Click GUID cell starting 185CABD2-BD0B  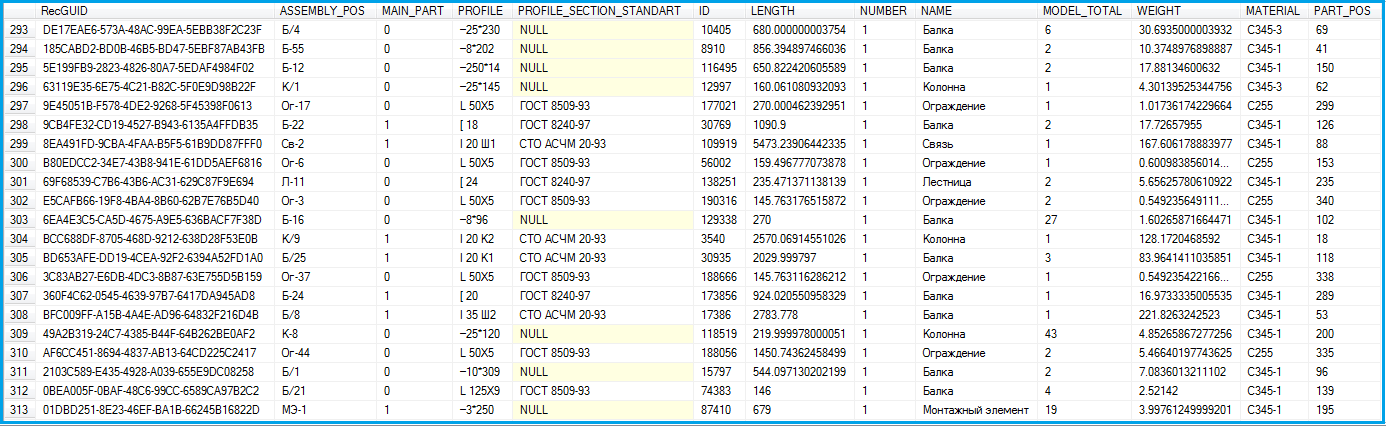156,49
